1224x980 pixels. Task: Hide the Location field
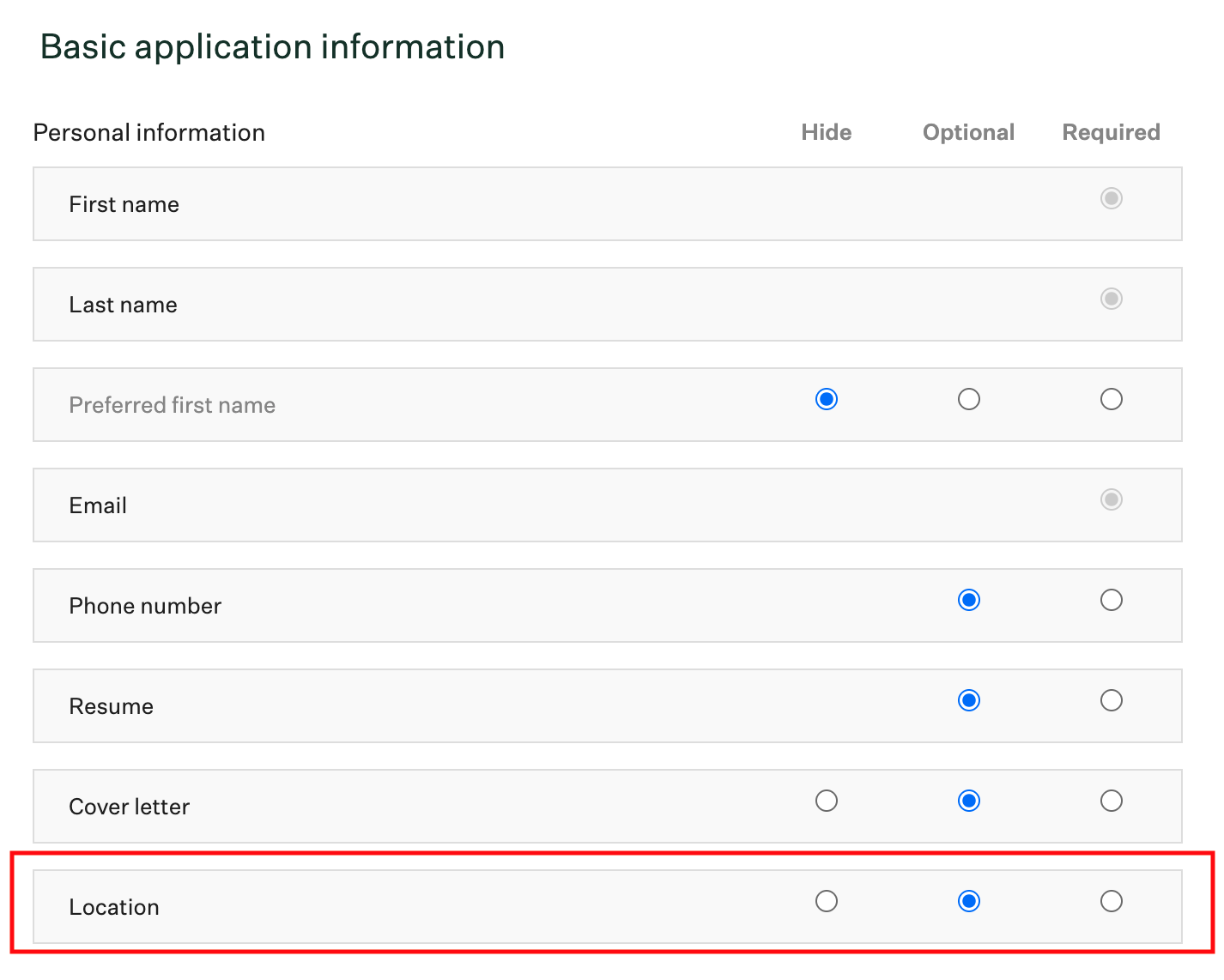(826, 901)
